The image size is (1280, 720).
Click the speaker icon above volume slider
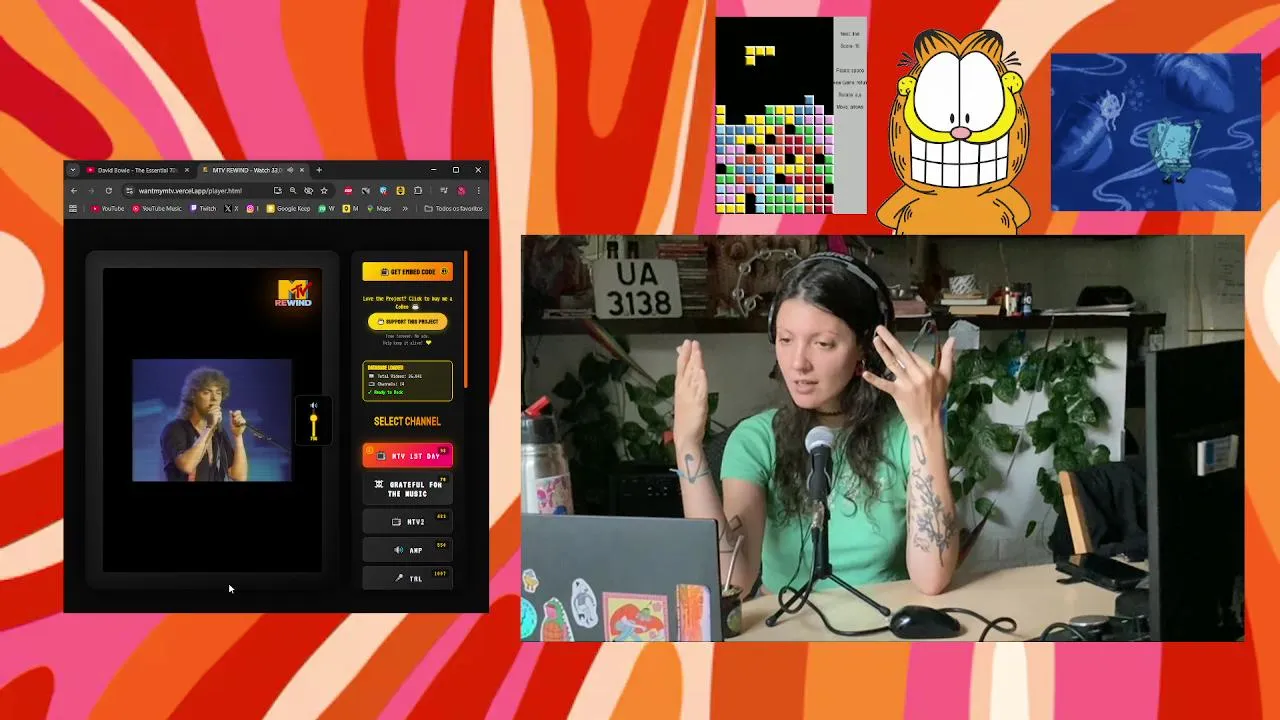click(313, 406)
